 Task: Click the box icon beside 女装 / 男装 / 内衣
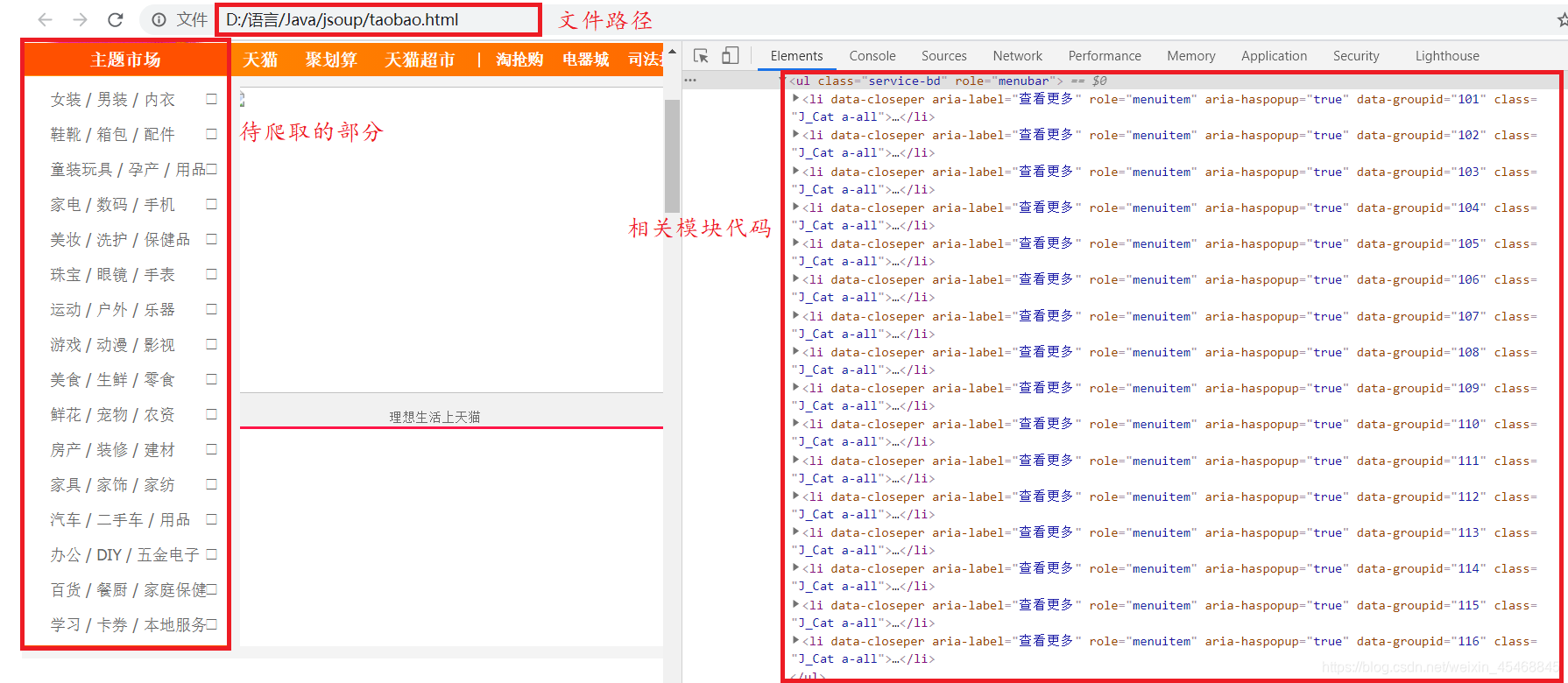211,99
